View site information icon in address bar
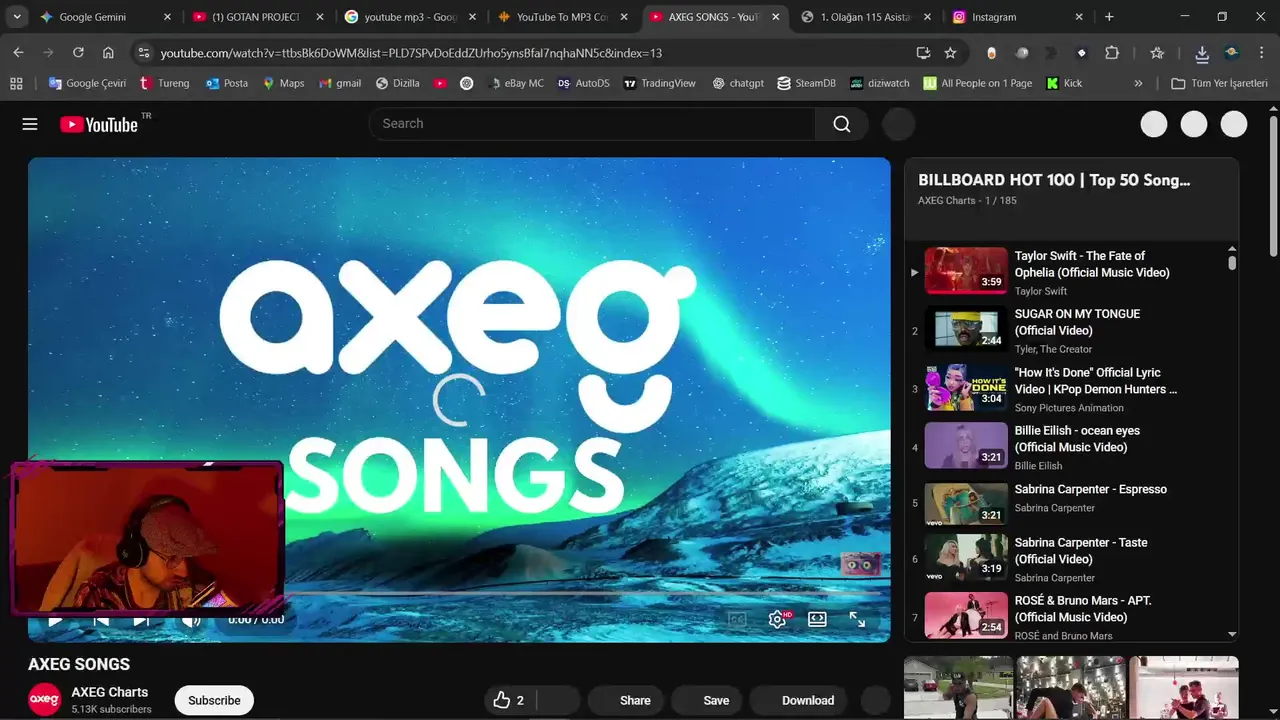 (143, 53)
